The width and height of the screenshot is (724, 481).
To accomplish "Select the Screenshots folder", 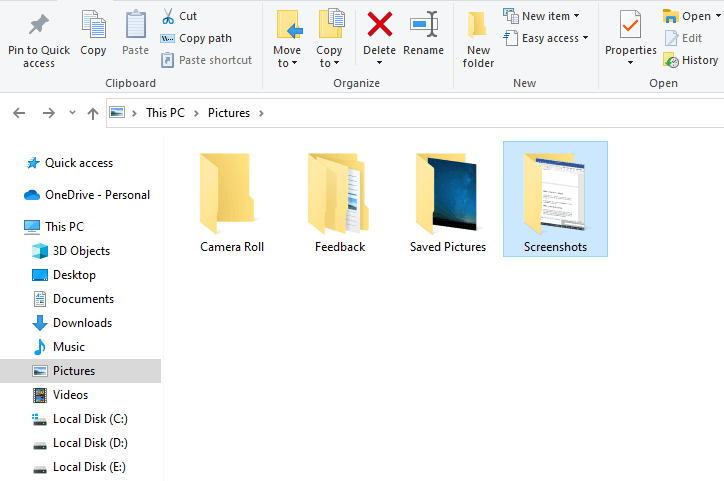I will (555, 199).
